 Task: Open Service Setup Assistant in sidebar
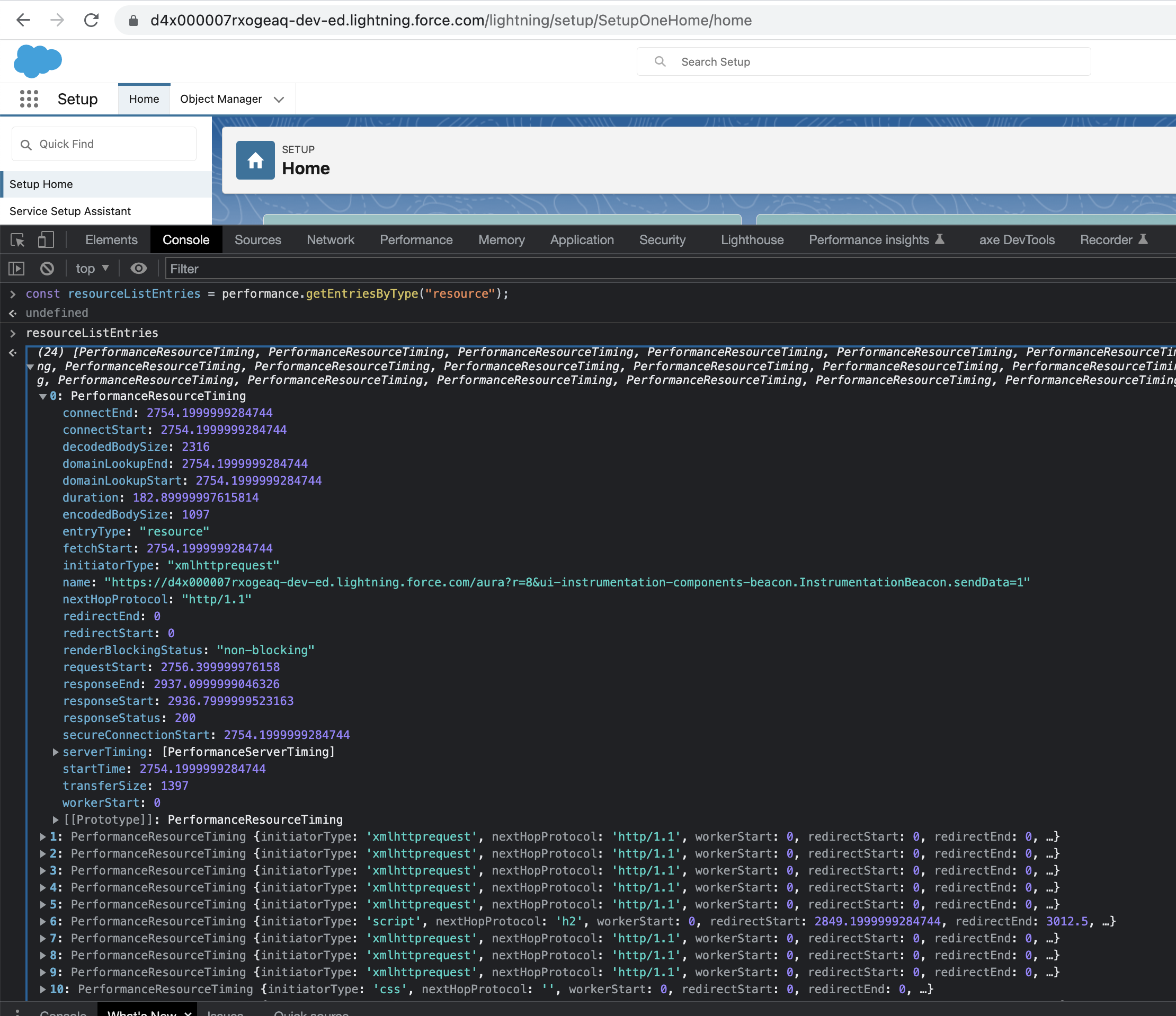tap(106, 211)
